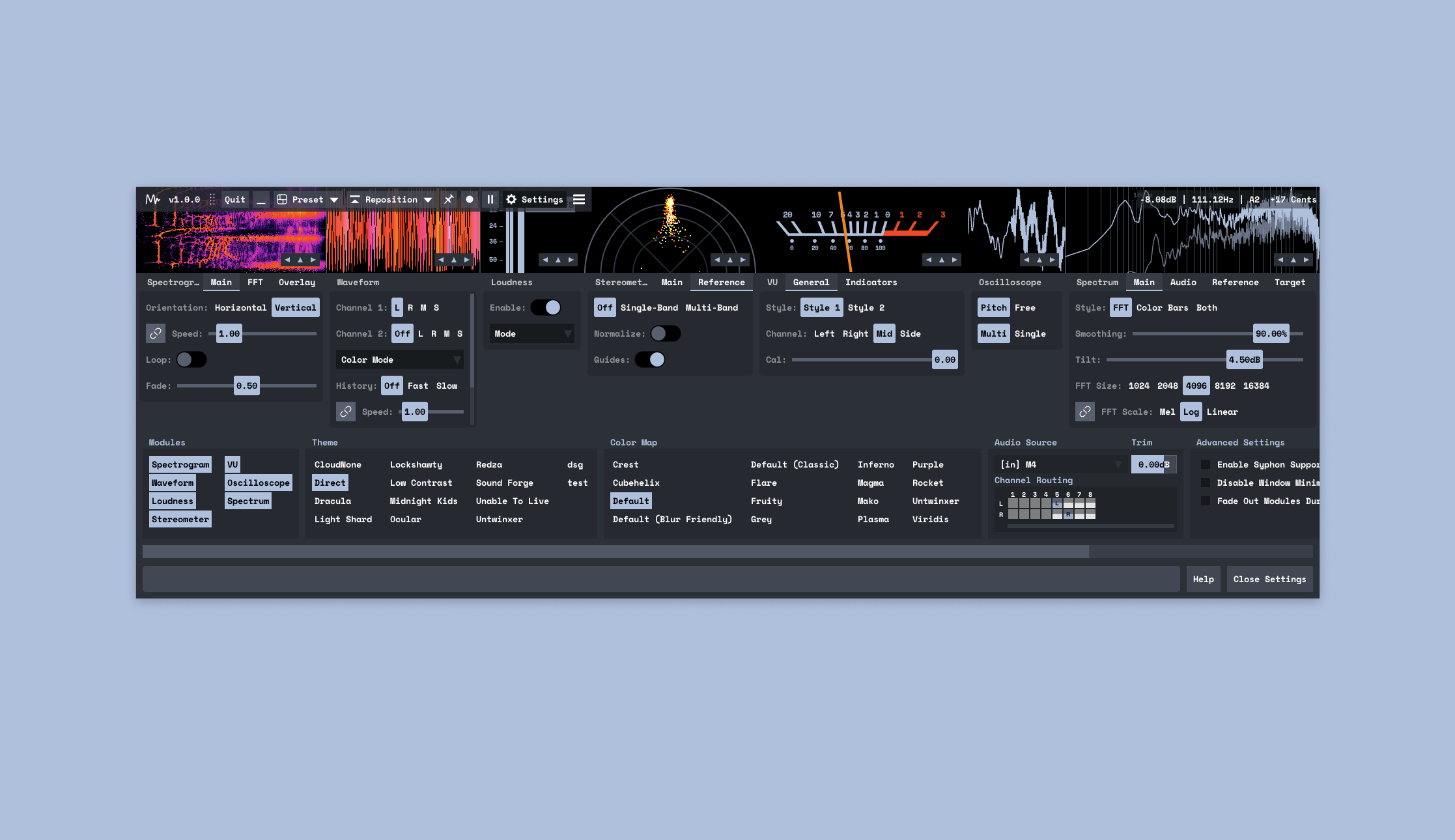Screen dimensions: 1455x840
Task: Click the link icon beside Waveform Speed
Action: pyautogui.click(x=346, y=412)
